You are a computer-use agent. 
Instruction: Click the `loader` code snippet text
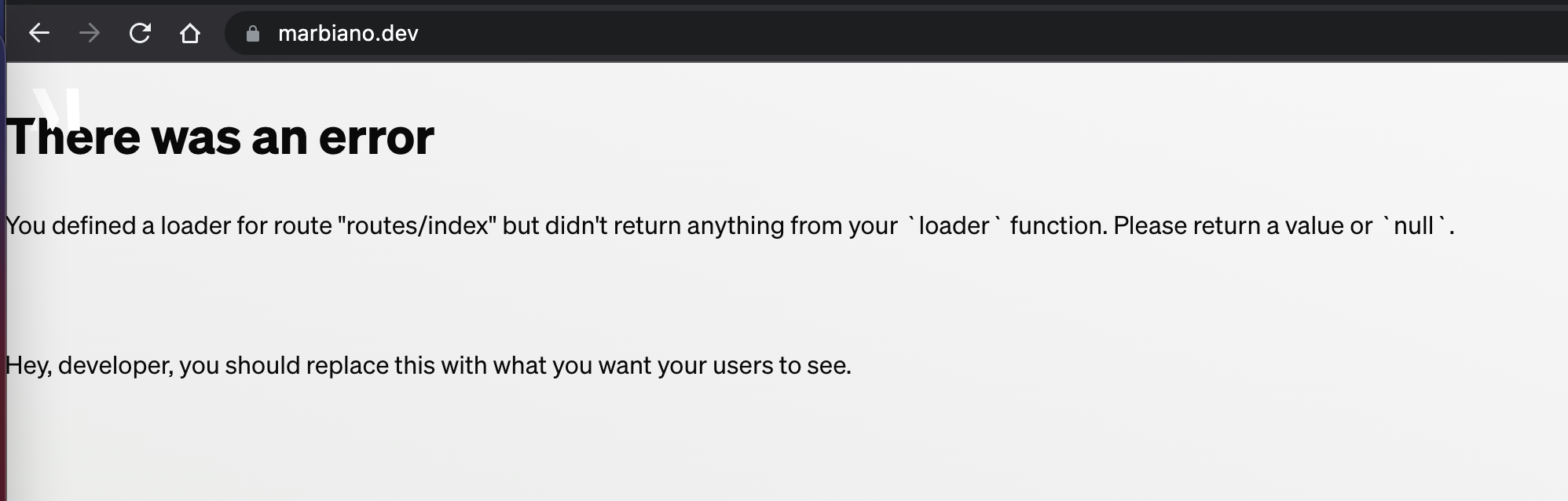(954, 225)
